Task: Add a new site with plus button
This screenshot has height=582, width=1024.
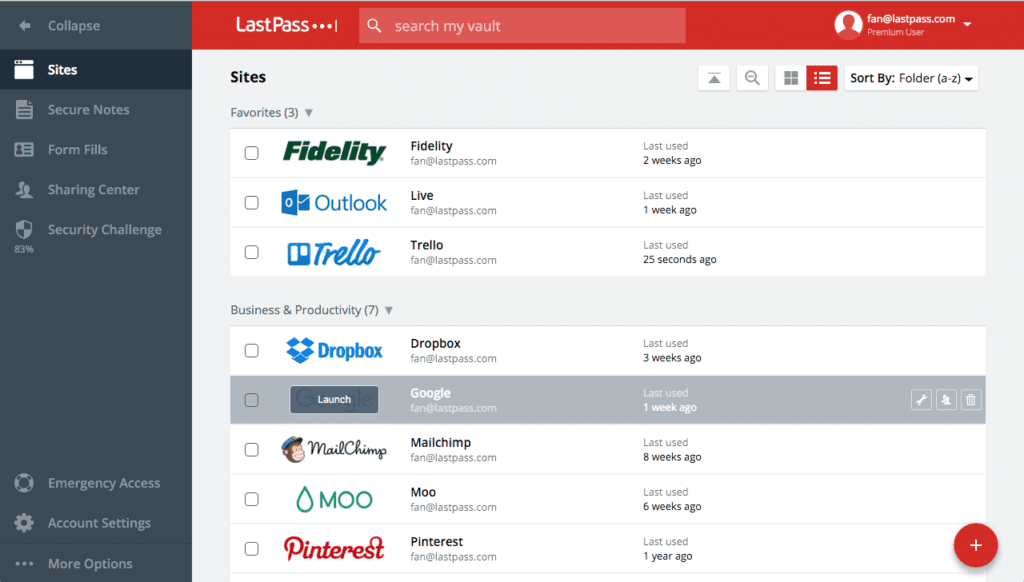Action: [x=976, y=545]
